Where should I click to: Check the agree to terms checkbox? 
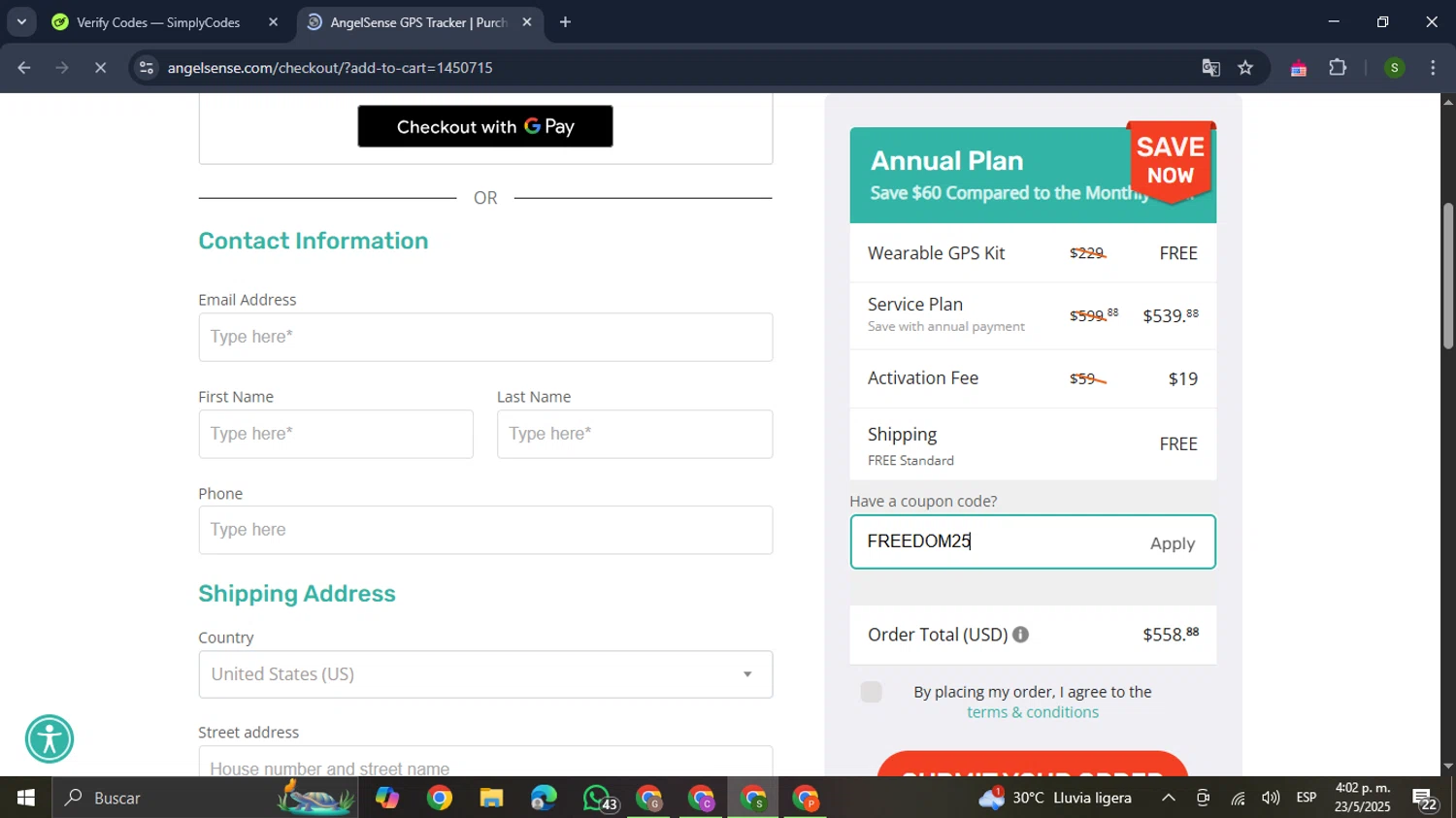click(871, 692)
